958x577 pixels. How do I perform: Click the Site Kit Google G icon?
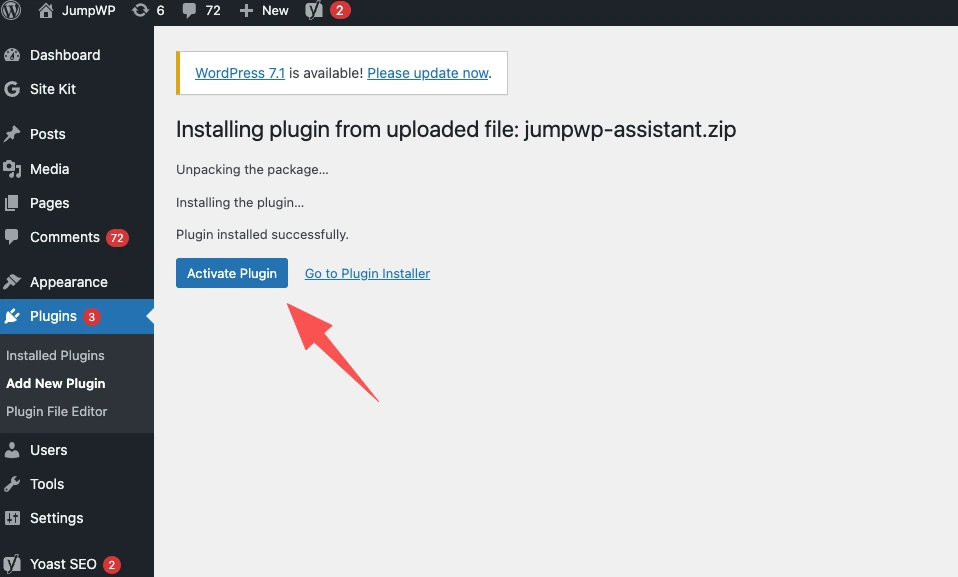[x=12, y=89]
